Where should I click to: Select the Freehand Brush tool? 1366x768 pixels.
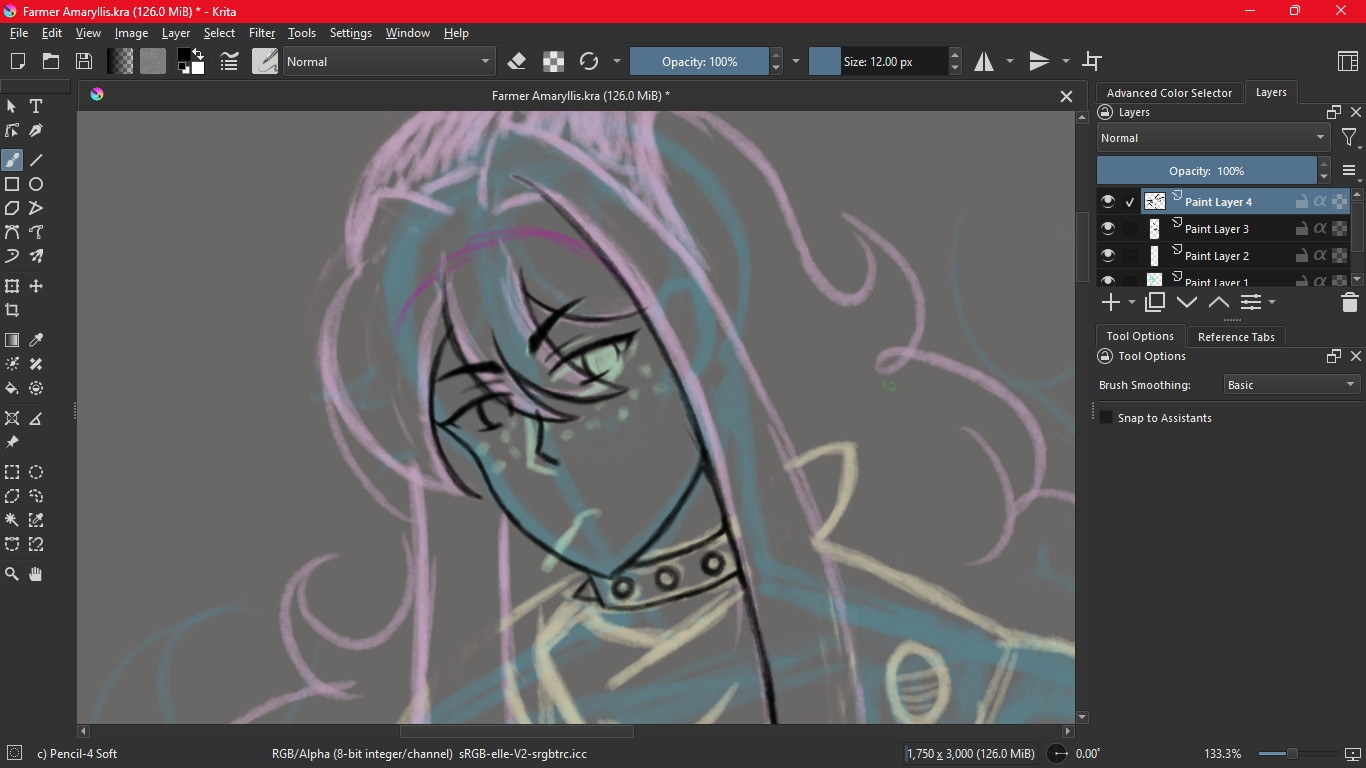12,160
